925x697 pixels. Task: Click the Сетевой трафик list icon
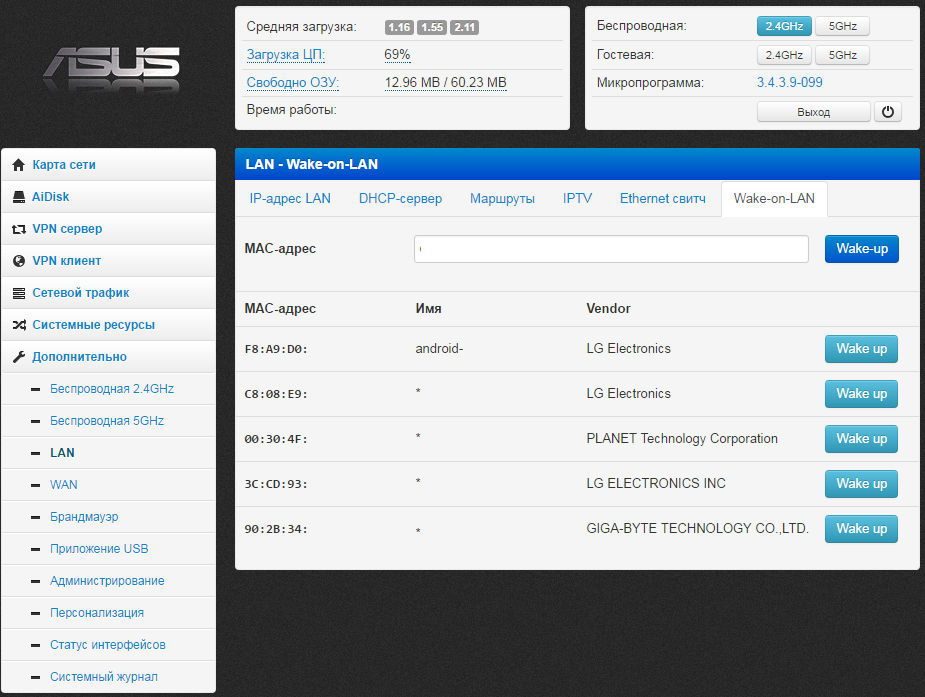click(18, 293)
